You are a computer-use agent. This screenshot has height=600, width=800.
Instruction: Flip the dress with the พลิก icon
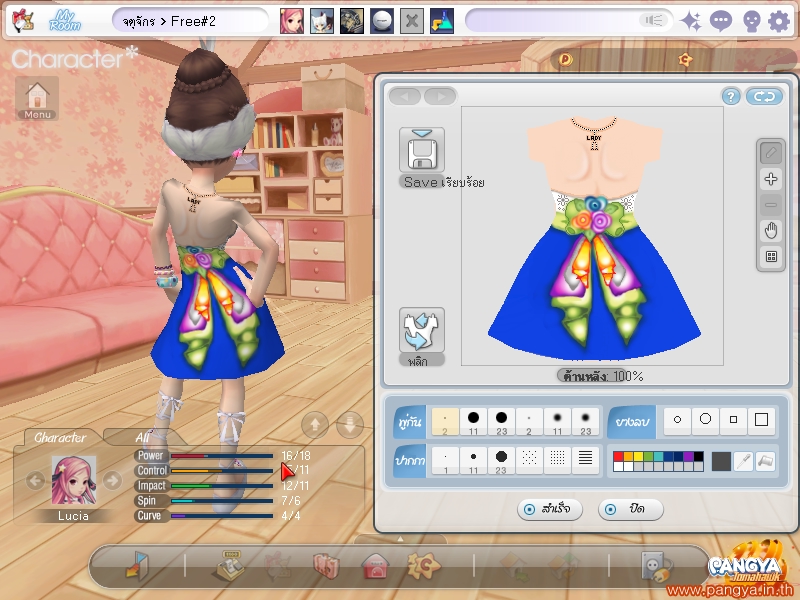point(421,330)
